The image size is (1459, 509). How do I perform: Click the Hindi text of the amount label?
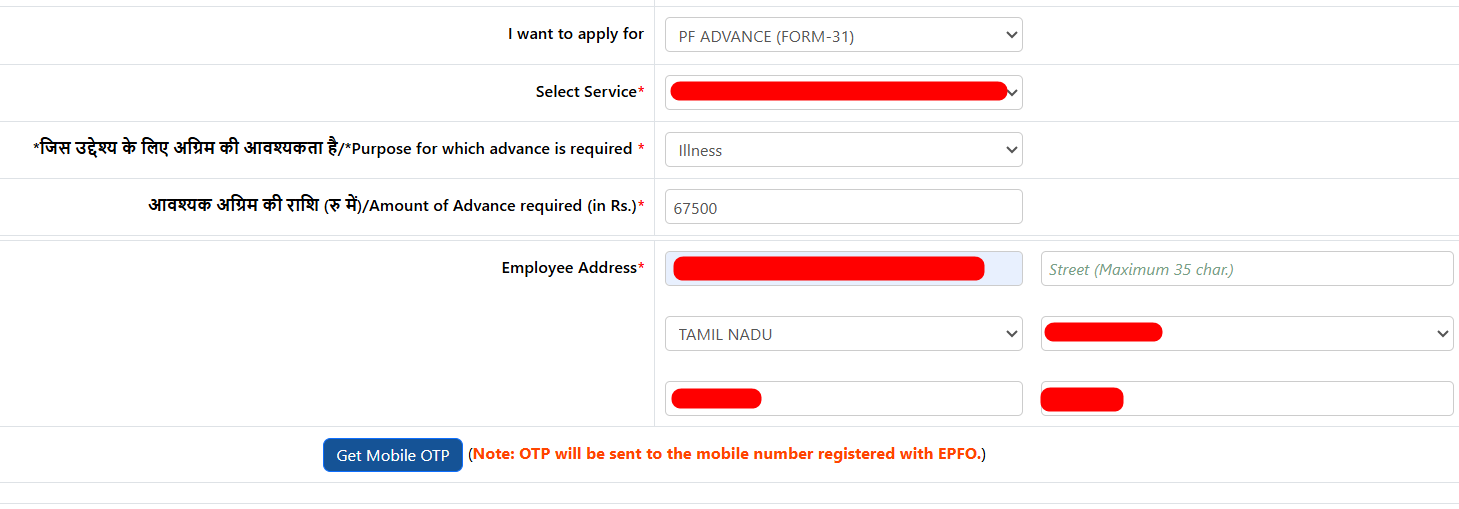(253, 206)
